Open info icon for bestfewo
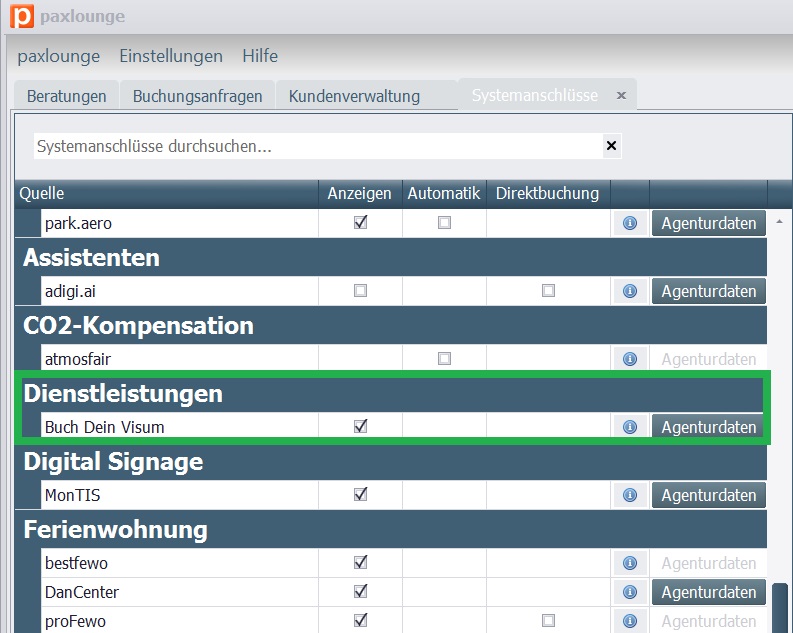This screenshot has height=633, width=793. (630, 563)
